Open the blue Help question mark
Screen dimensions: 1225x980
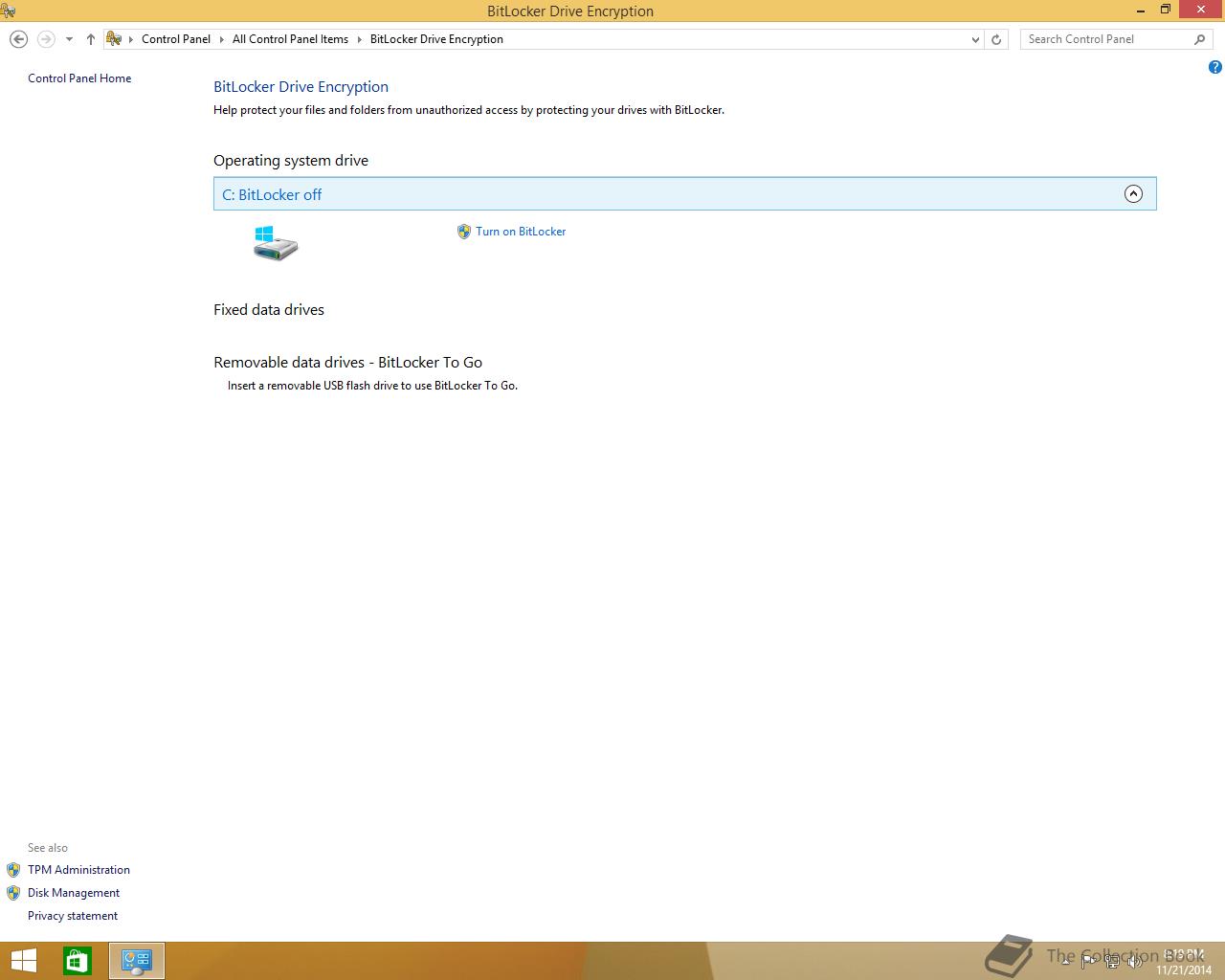(1214, 67)
